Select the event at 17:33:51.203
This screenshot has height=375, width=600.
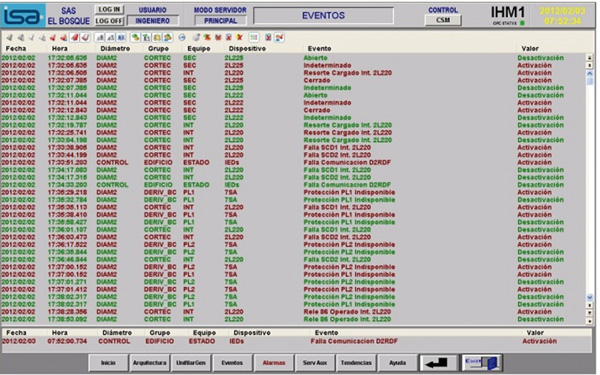pyautogui.click(x=292, y=162)
